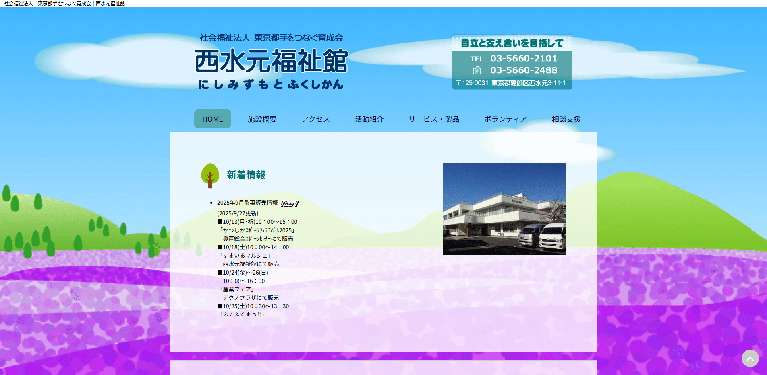Image resolution: width=767 pixels, height=375 pixels.
Task: Click the 西水元福祉館 site logo title
Action: 271,62
